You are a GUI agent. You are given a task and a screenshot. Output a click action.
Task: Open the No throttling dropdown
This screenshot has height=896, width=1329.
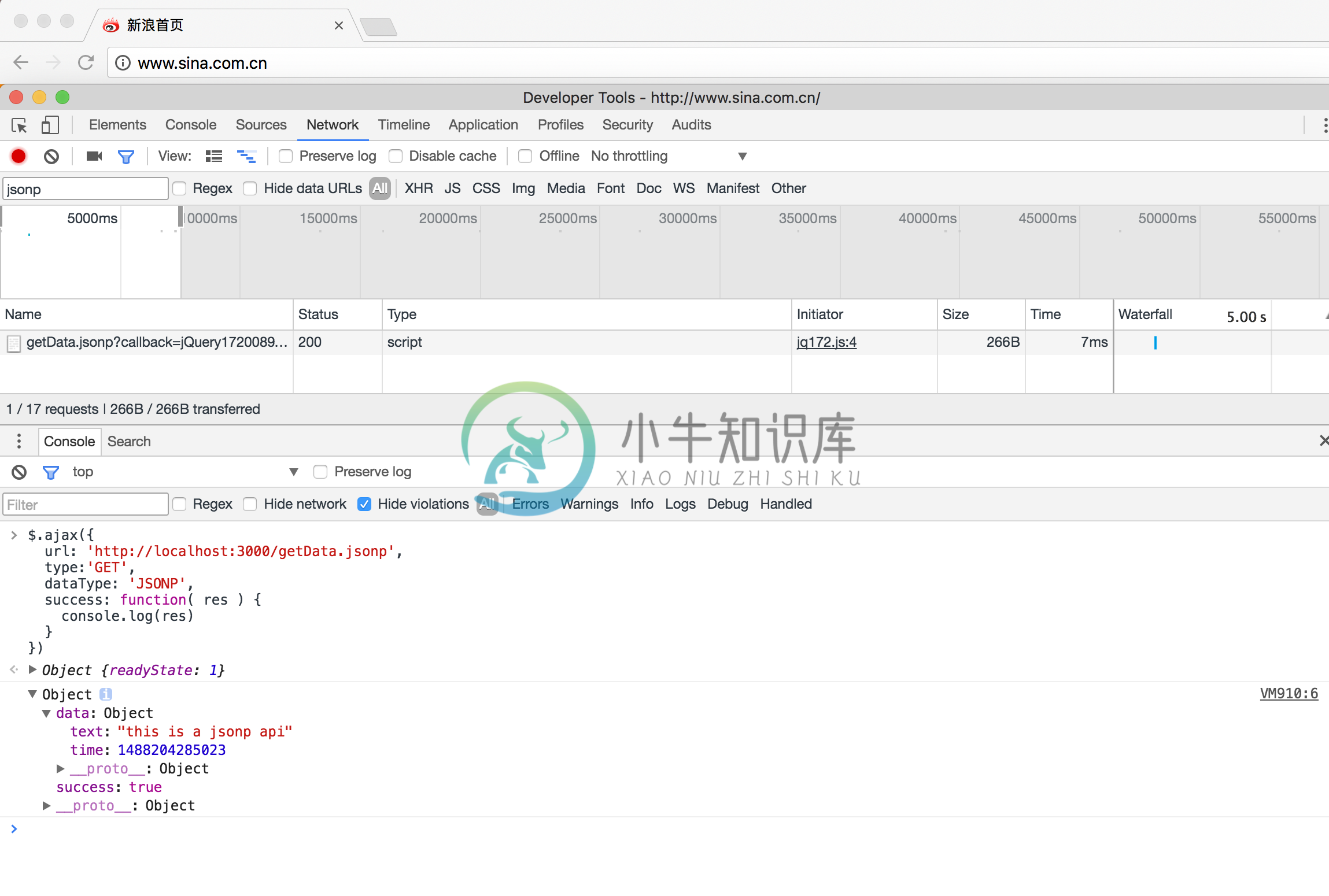(x=669, y=156)
